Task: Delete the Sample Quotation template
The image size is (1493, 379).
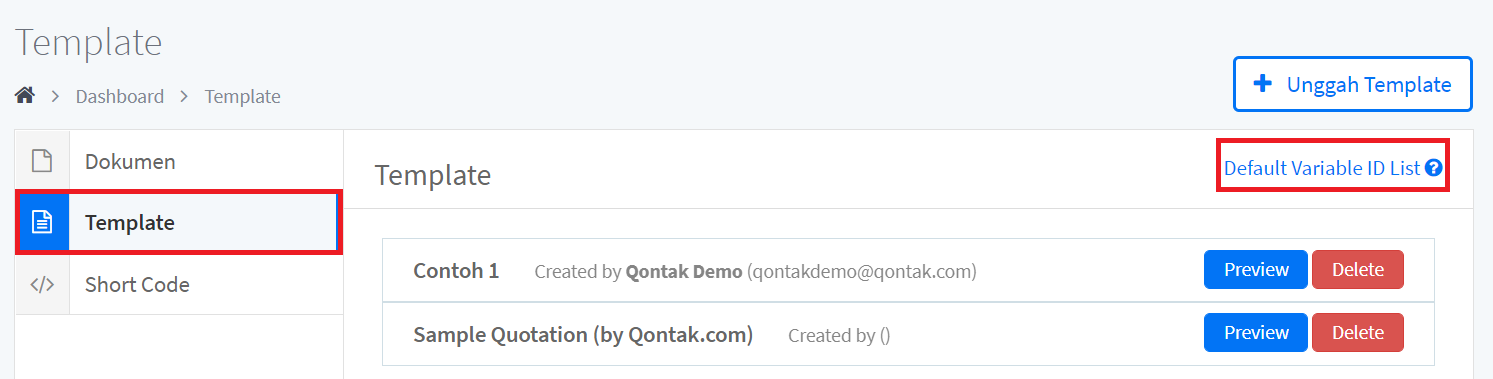Action: (x=1357, y=333)
